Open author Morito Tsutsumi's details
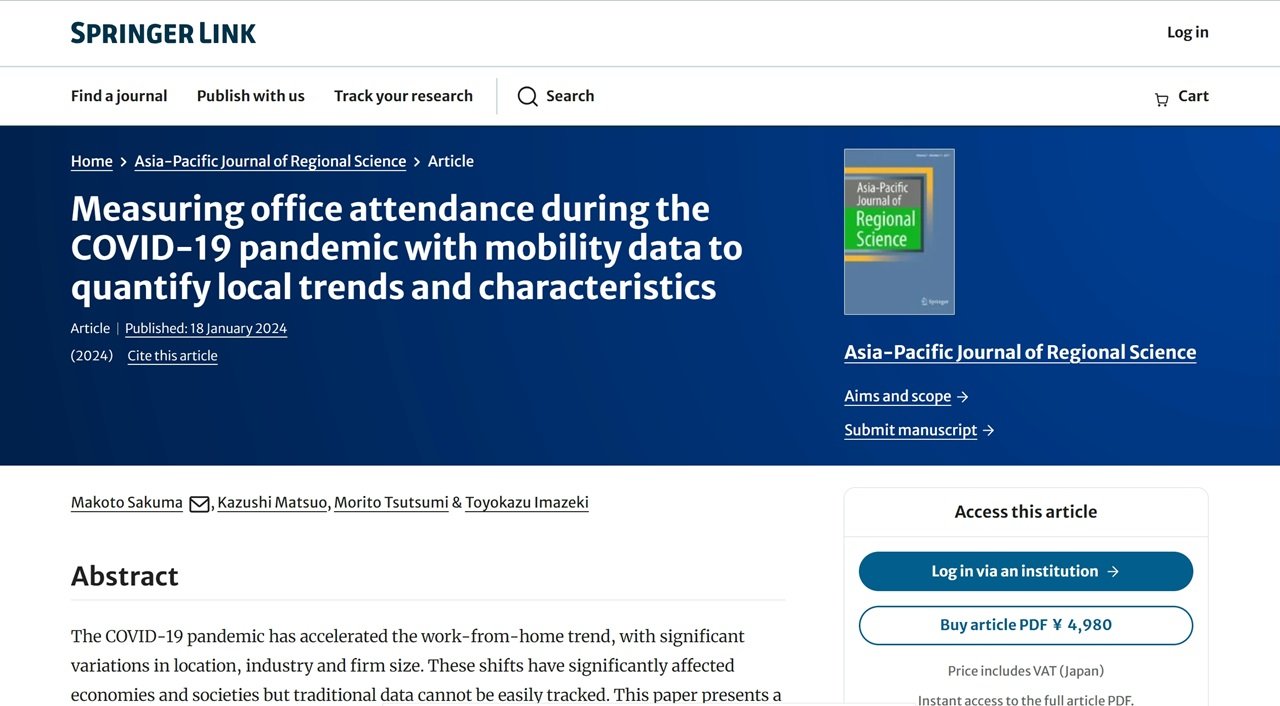The height and width of the screenshot is (706, 1280). pos(391,502)
